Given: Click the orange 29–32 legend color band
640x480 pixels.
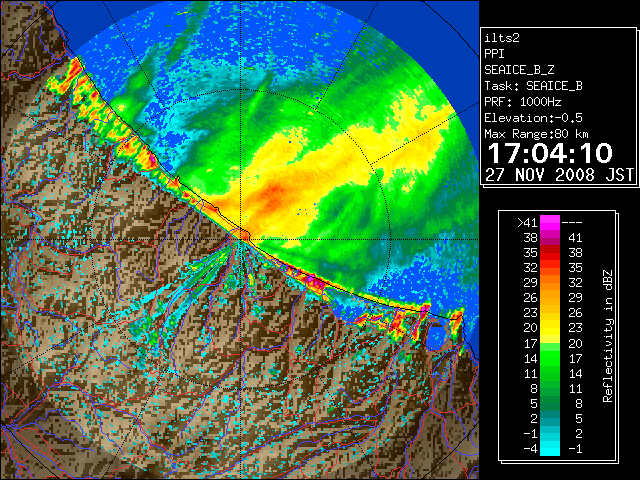Looking at the screenshot, I should point(550,282).
